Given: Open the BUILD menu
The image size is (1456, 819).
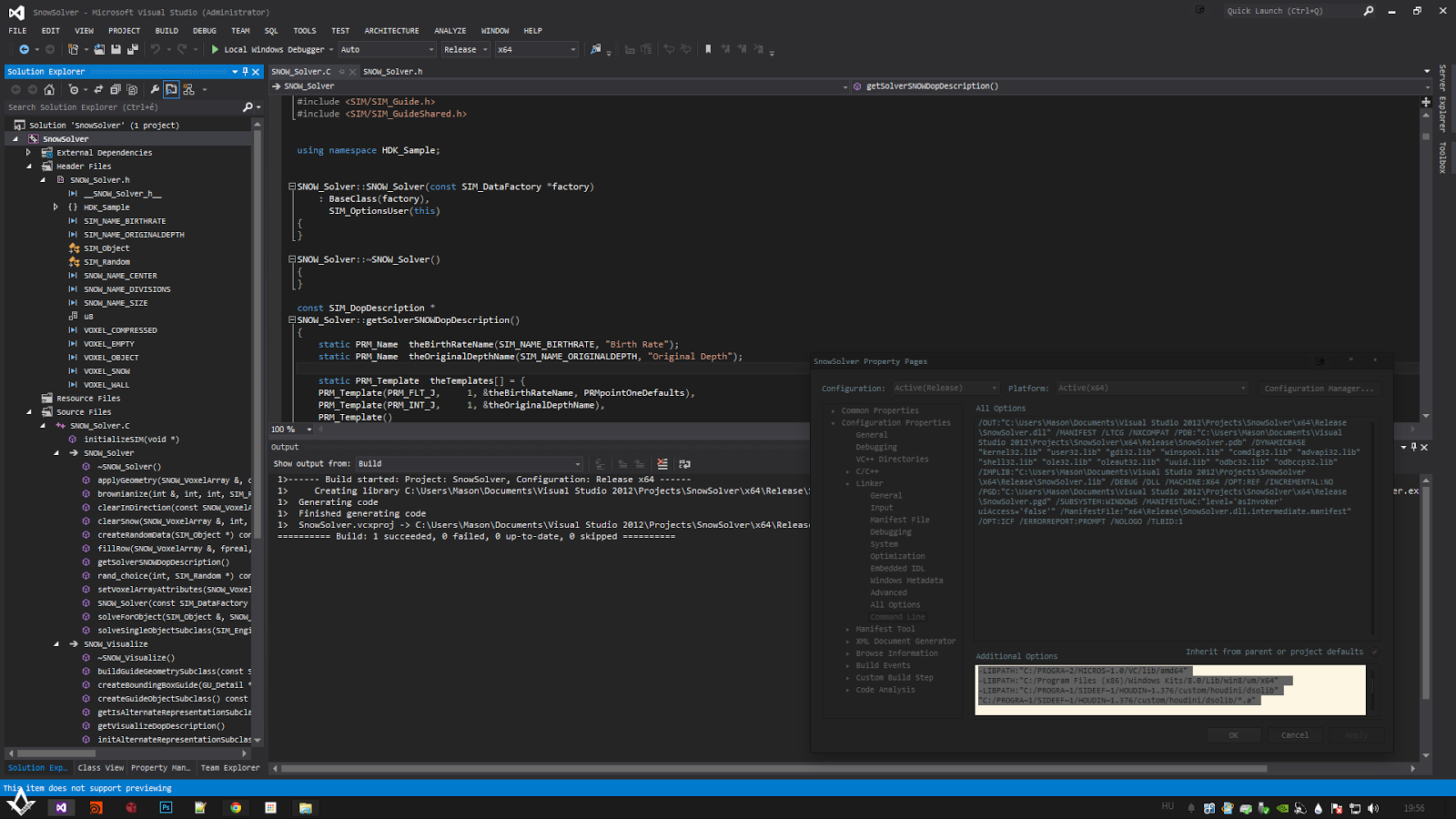Looking at the screenshot, I should pos(167,31).
